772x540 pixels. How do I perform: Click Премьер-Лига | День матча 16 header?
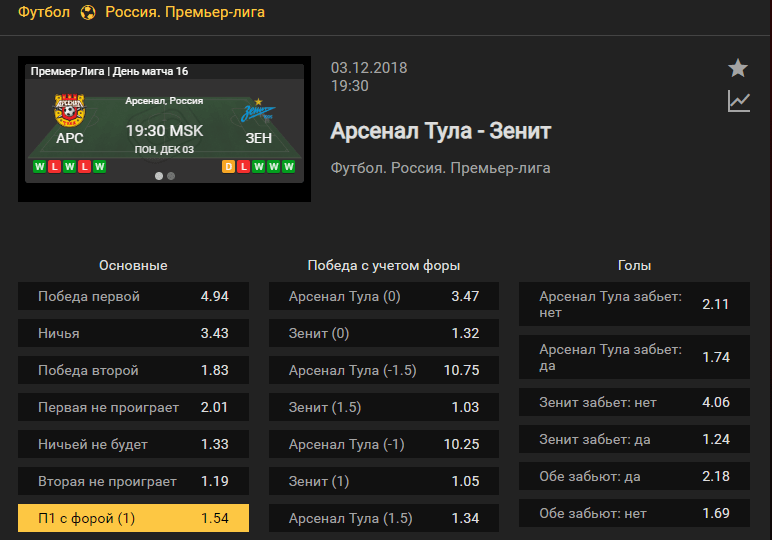[x=109, y=71]
